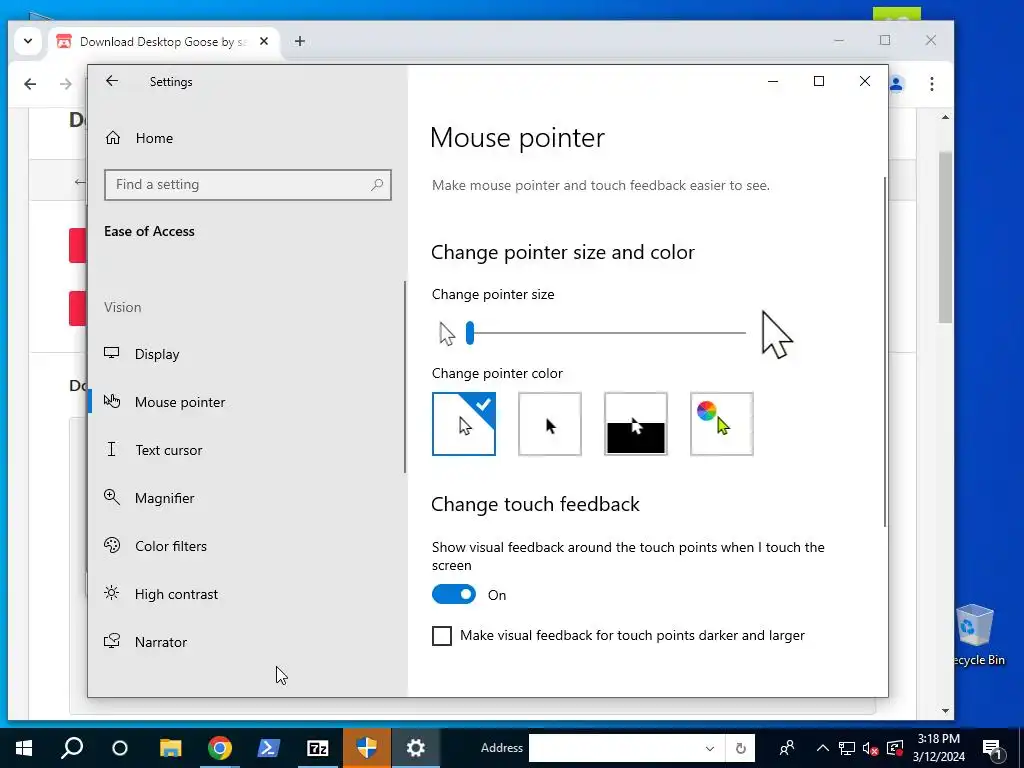
Task: Maximize the Settings window
Action: [819, 81]
